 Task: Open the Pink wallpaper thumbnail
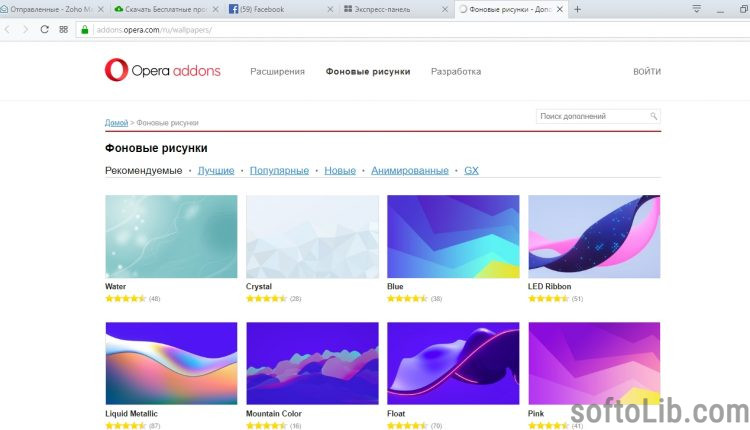coord(594,363)
